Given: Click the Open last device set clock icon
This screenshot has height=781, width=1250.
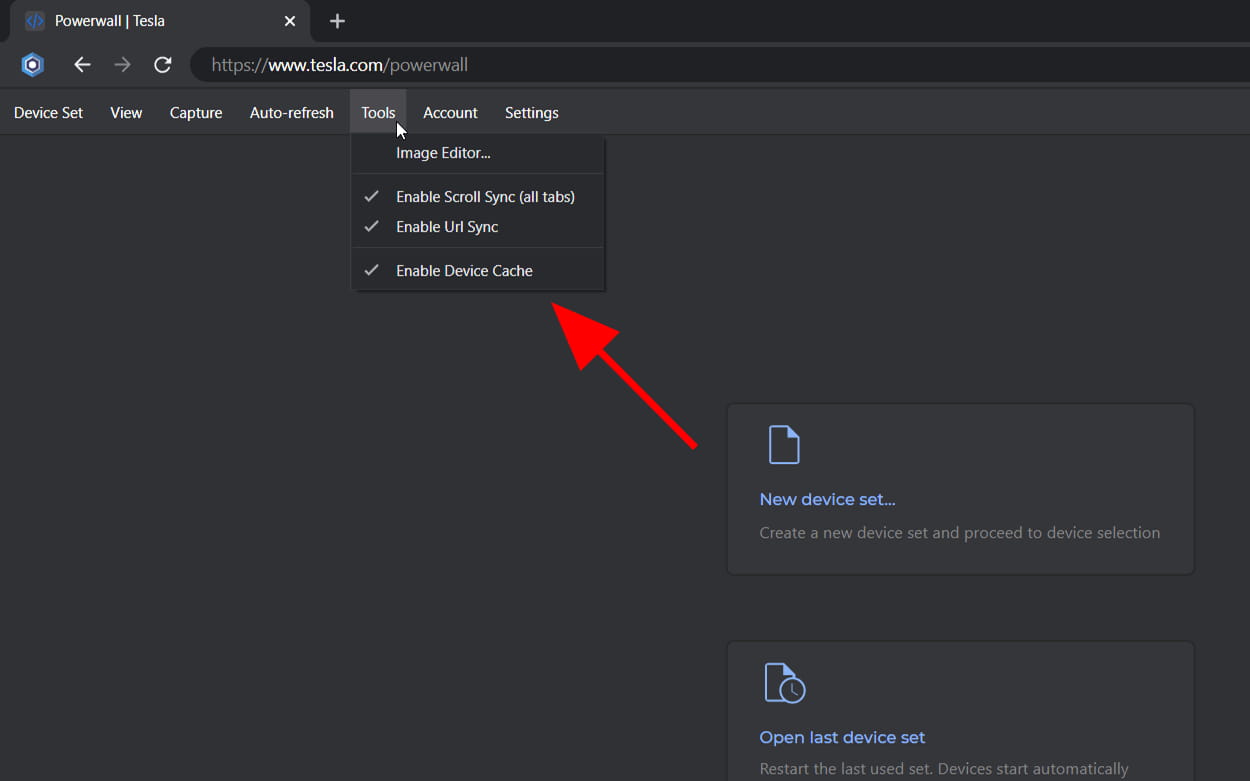Looking at the screenshot, I should tap(785, 683).
